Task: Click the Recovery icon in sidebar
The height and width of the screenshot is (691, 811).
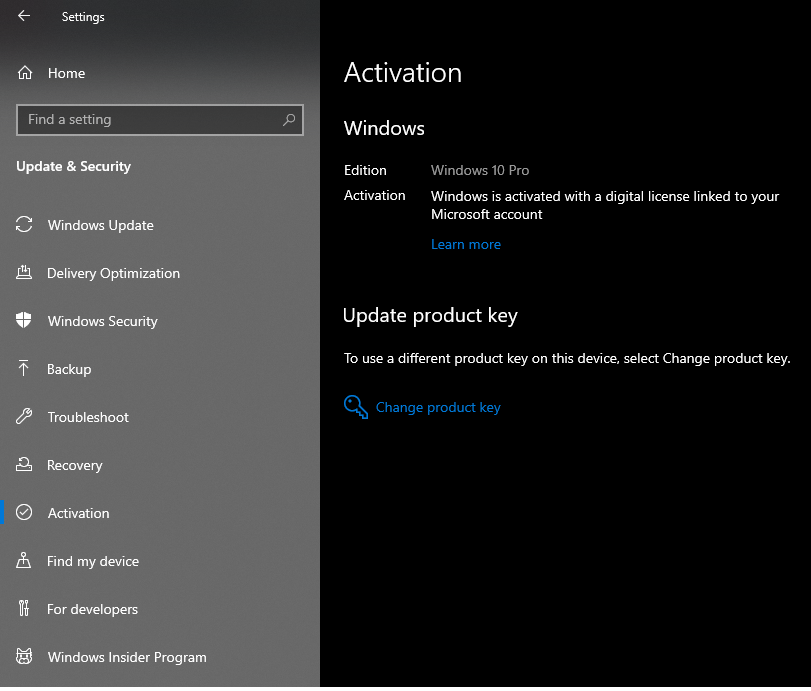Action: (24, 465)
